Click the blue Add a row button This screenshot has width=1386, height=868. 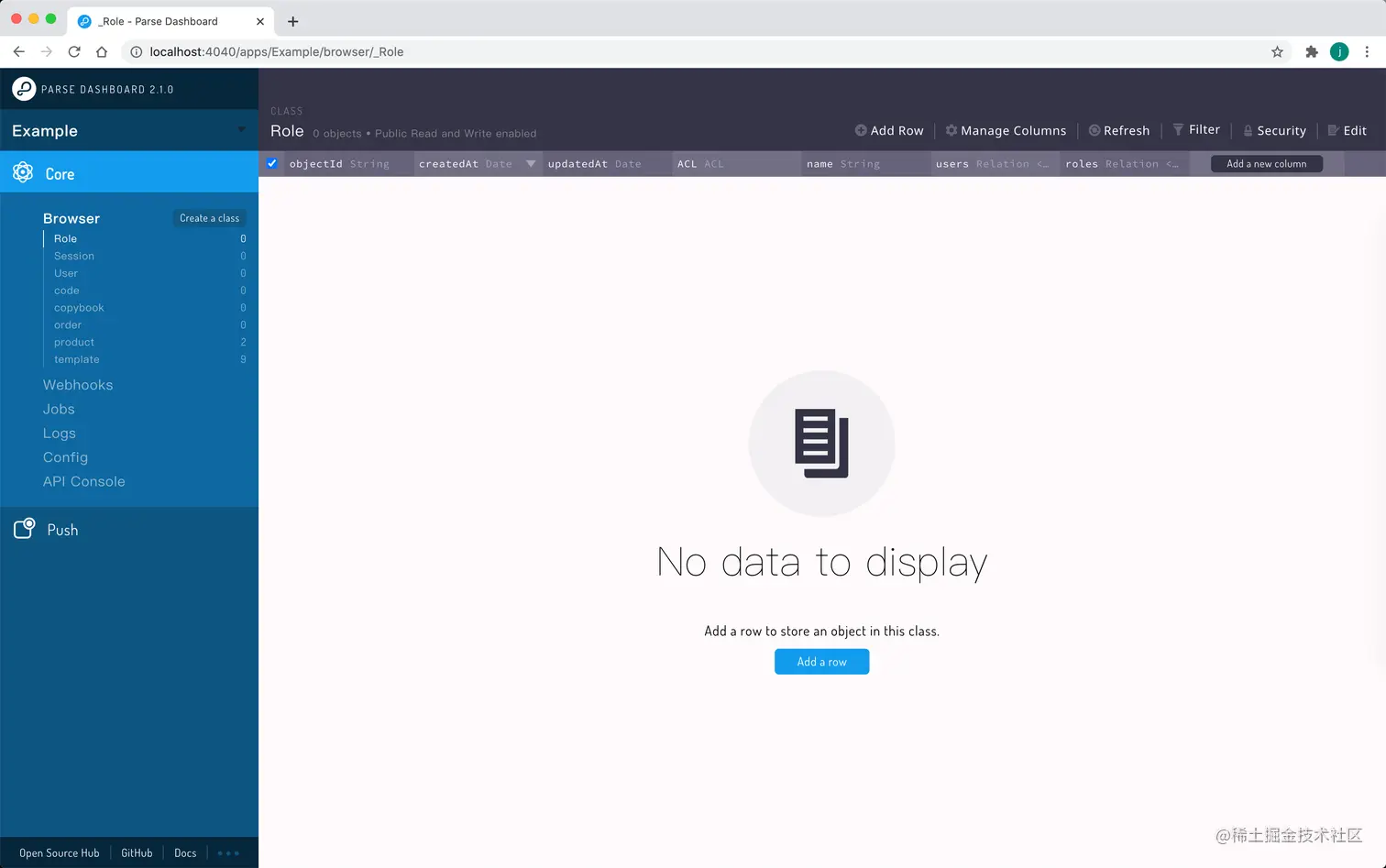[x=821, y=661]
